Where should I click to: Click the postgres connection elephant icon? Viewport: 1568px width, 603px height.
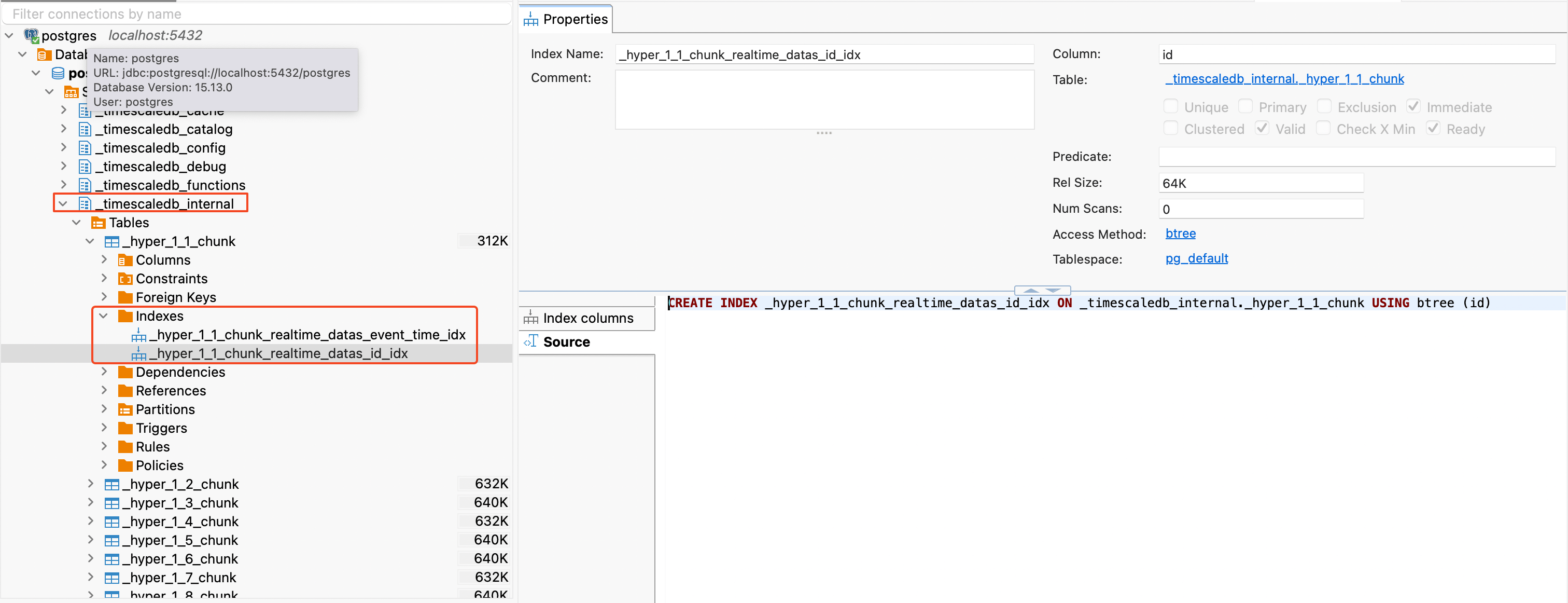31,36
